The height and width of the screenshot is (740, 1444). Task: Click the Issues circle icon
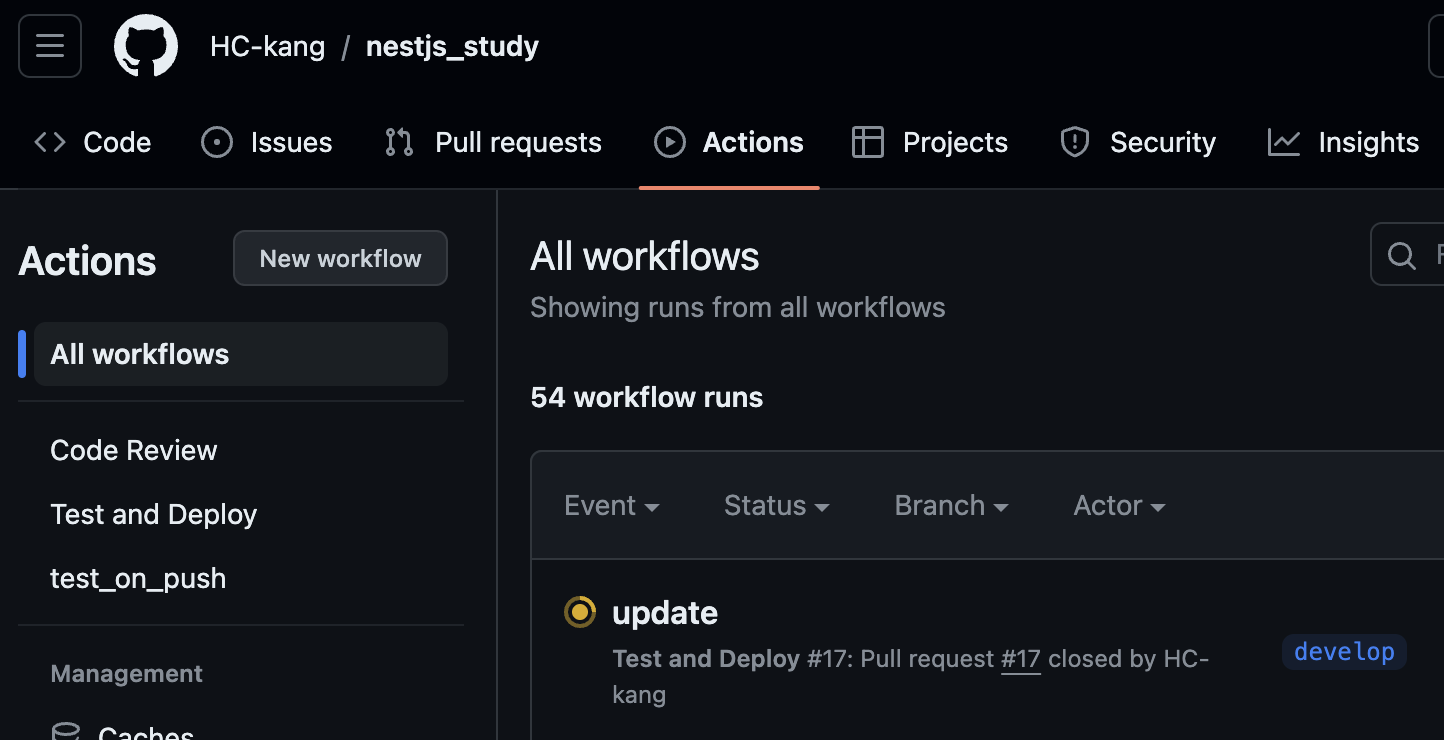coord(217,143)
